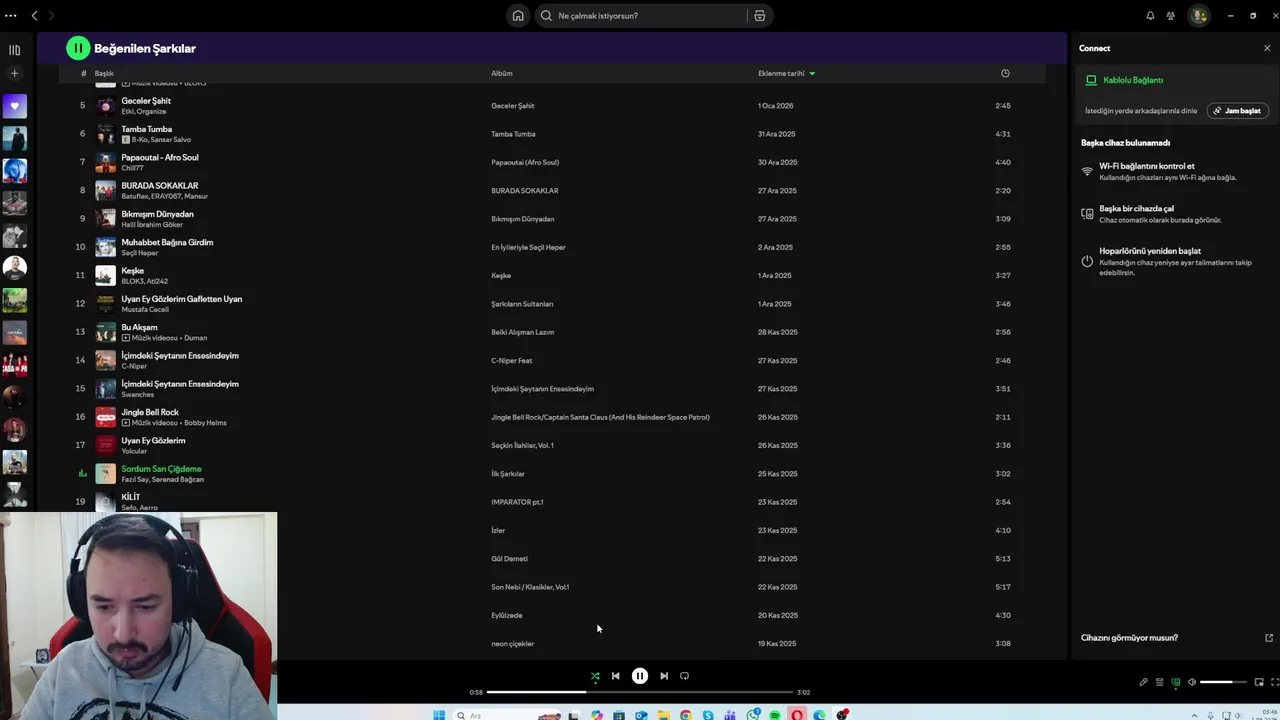Open the profile avatar menu
1280x720 pixels.
pos(1199,16)
